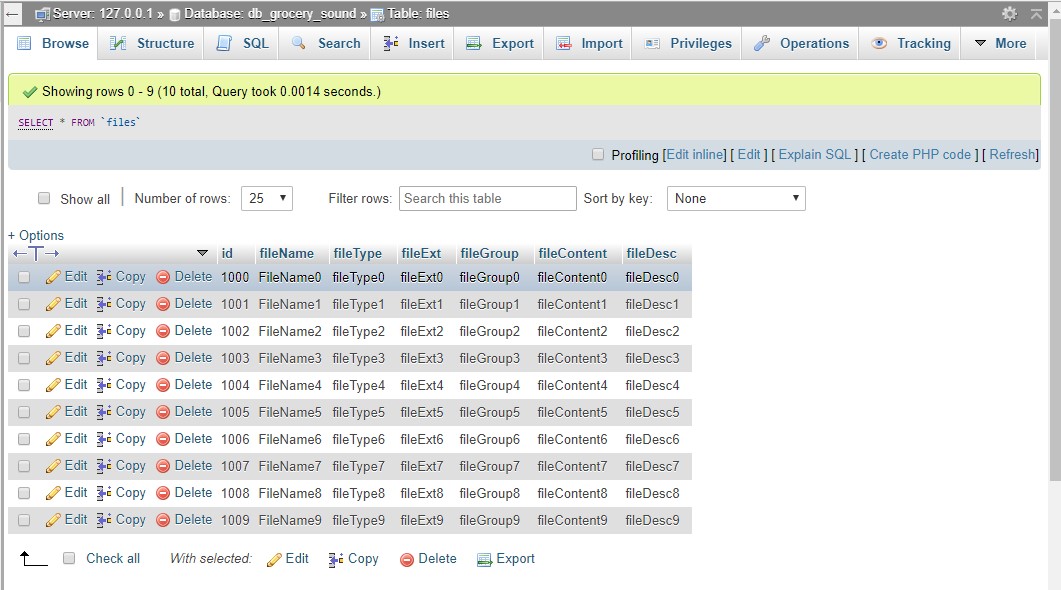Click the Search this table filter field

(487, 198)
